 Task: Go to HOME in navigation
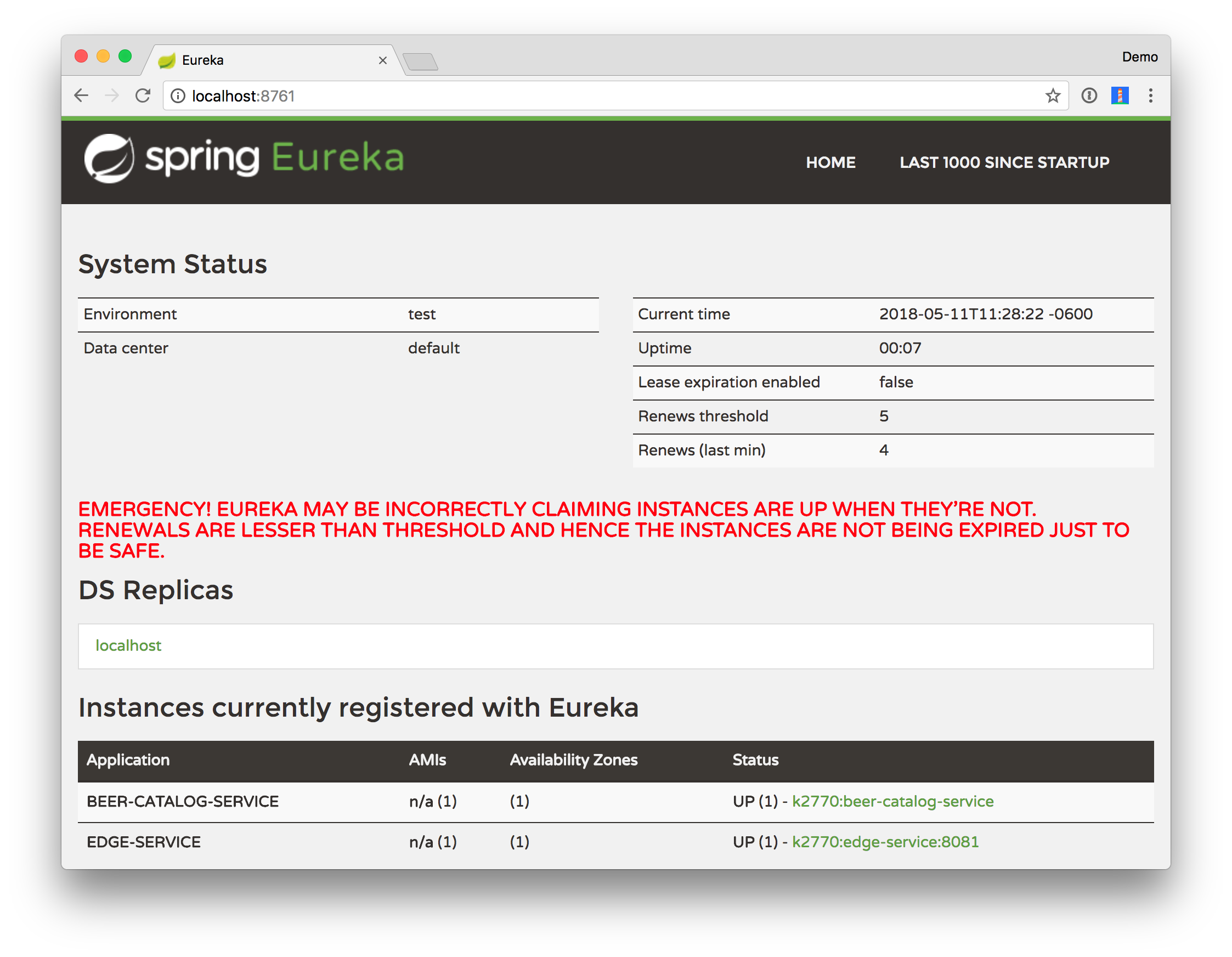(830, 162)
